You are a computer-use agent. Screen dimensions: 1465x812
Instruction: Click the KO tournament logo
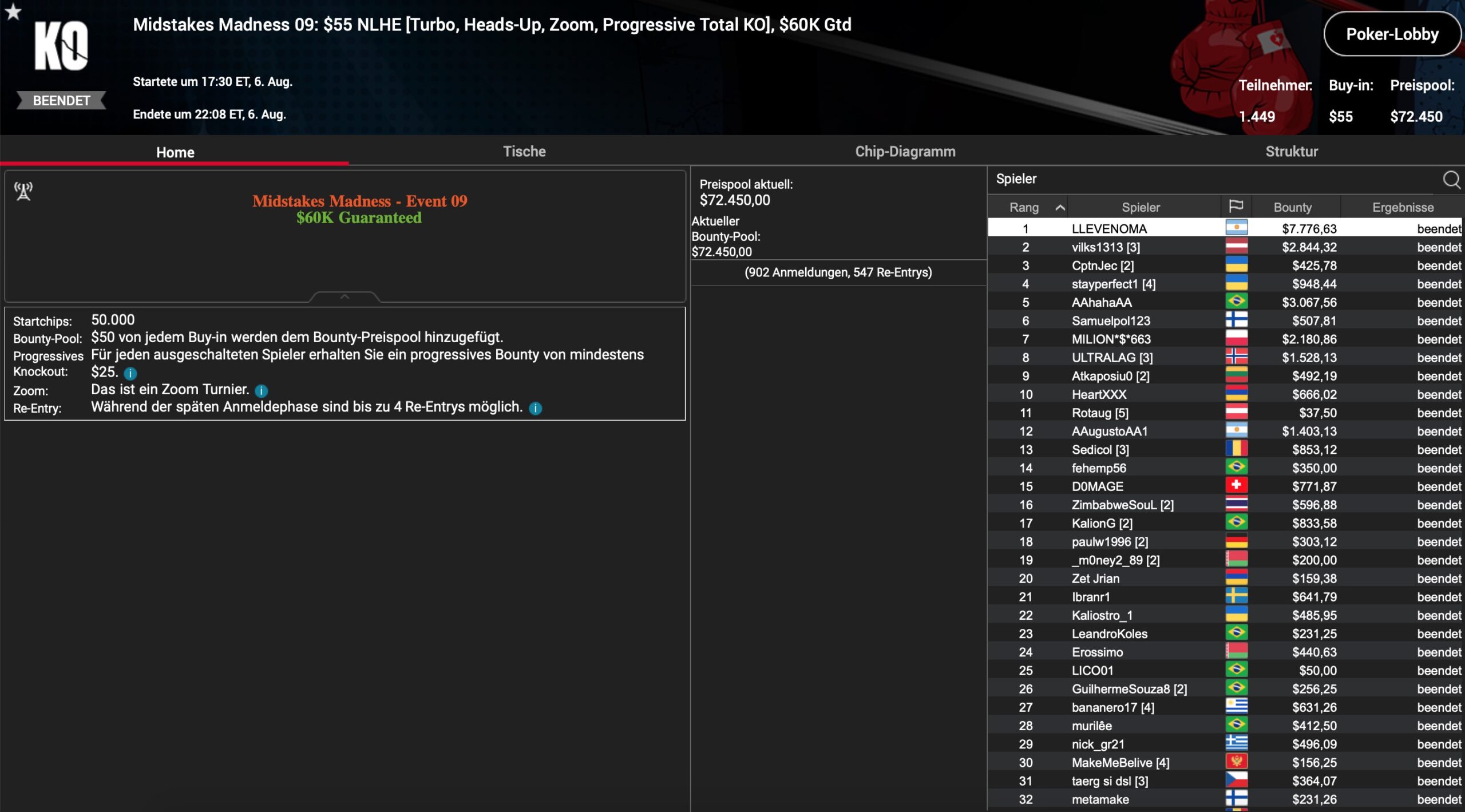point(61,47)
